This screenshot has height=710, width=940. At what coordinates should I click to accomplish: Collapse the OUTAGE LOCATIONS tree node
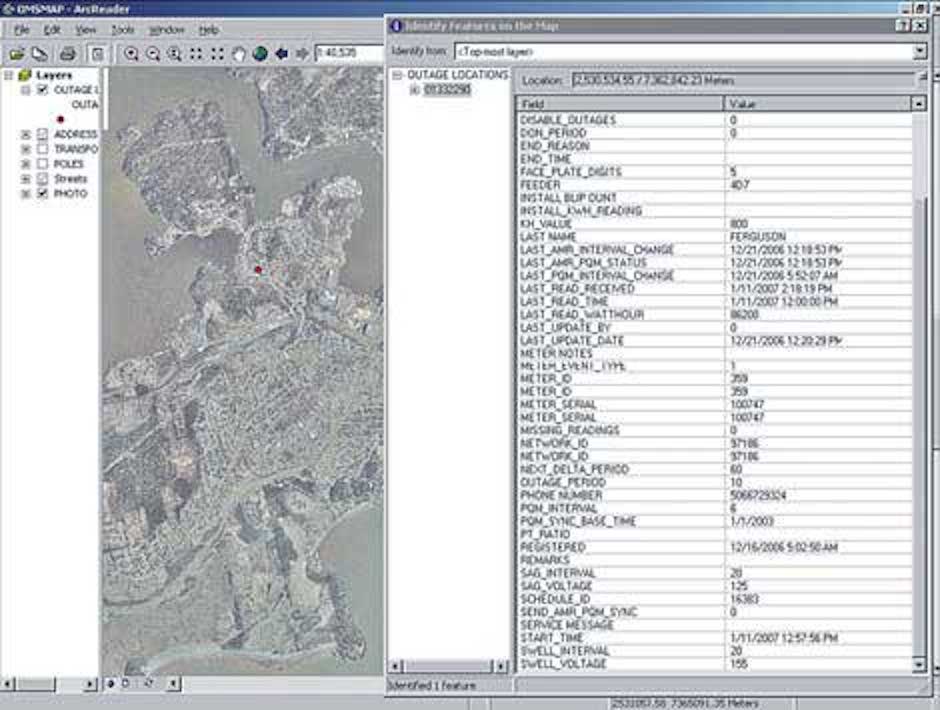397,76
